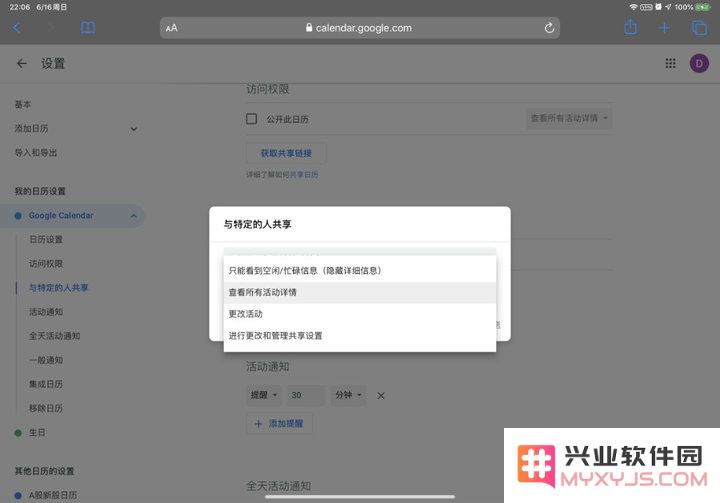Go to 一般通知 sidebar item
720x503 pixels.
pyautogui.click(x=46, y=360)
